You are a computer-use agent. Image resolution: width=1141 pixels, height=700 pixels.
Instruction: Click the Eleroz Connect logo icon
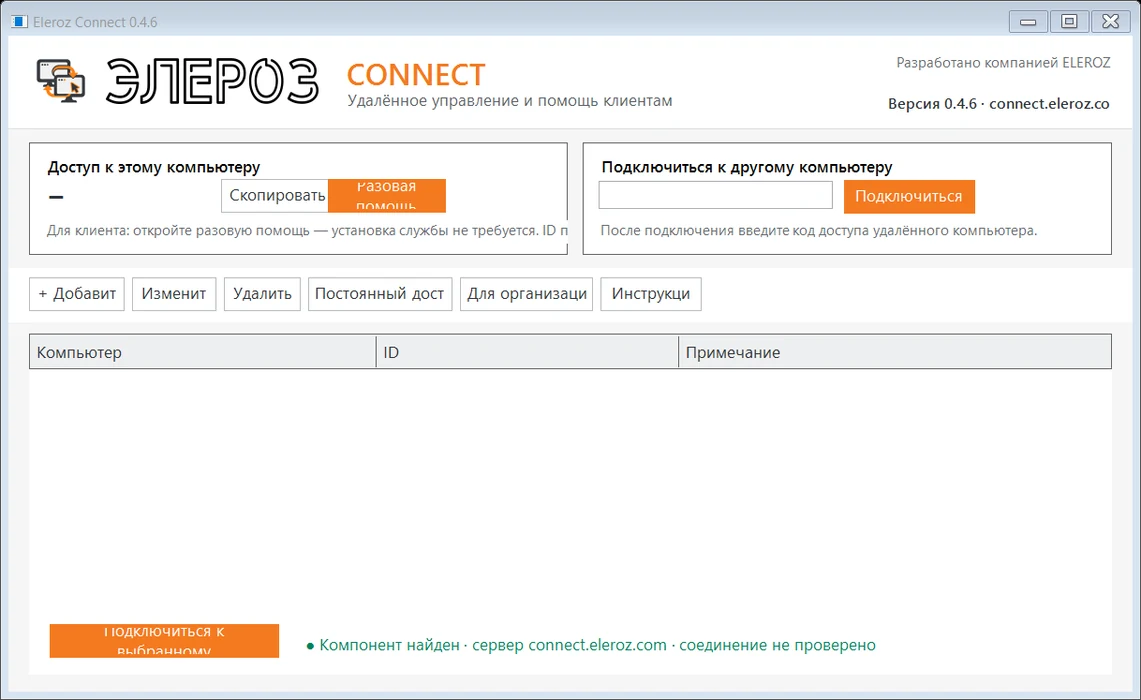61,81
